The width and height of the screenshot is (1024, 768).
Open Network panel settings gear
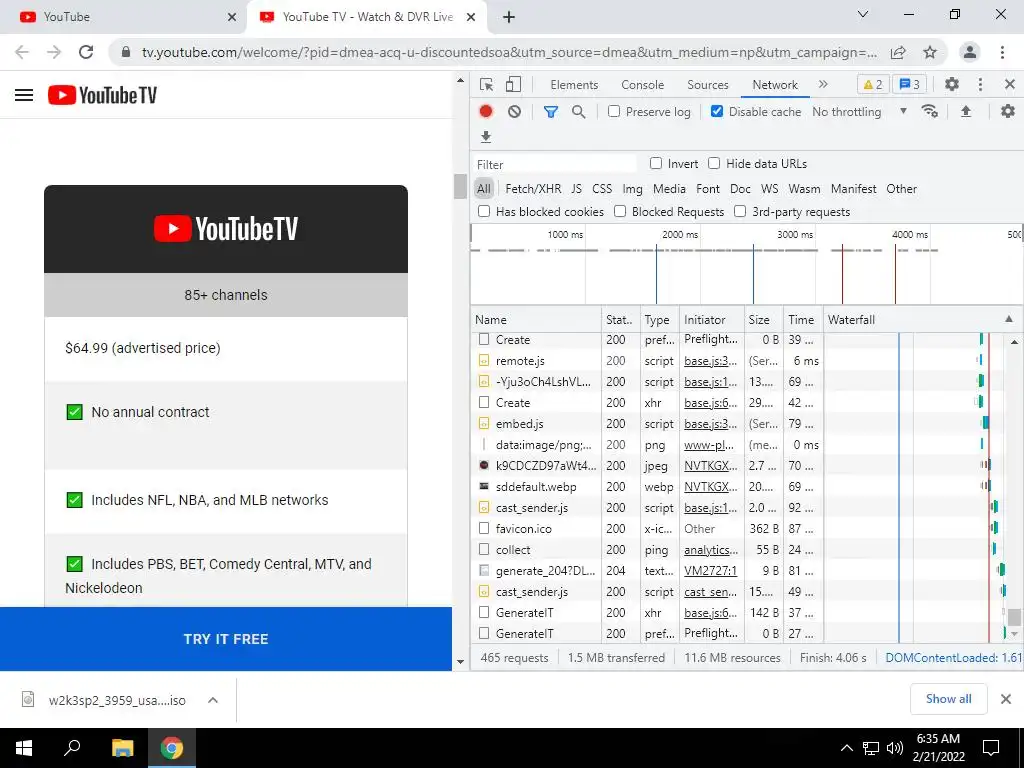[x=1008, y=111]
